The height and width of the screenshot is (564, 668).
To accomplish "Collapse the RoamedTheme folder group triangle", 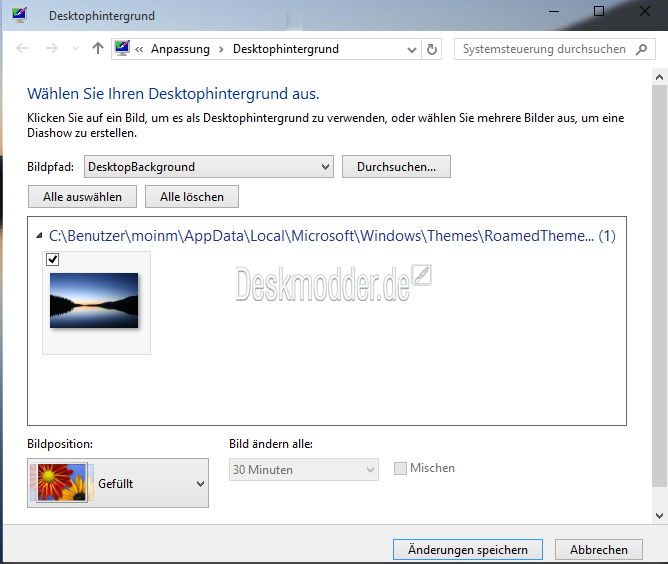I will point(39,236).
